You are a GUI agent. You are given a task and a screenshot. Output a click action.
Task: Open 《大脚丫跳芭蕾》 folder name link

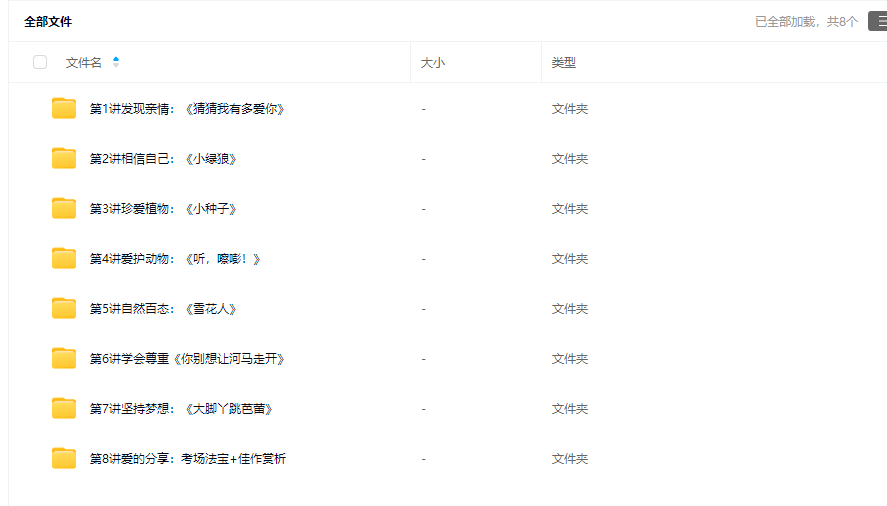pyautogui.click(x=181, y=409)
